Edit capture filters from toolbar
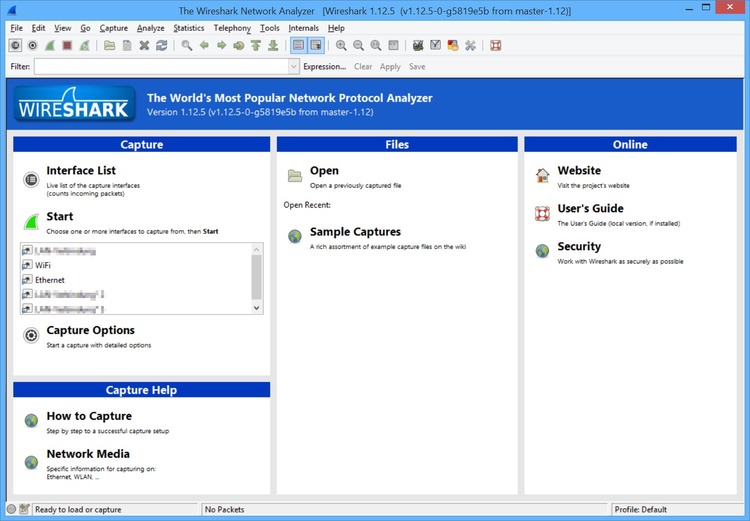The height and width of the screenshot is (521, 750). (x=418, y=45)
